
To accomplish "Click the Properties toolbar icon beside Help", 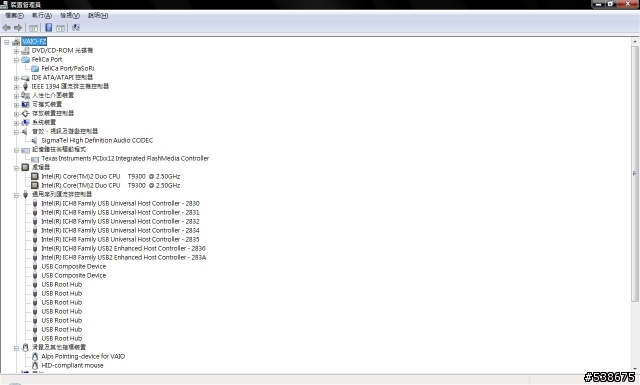I will (x=60, y=28).
